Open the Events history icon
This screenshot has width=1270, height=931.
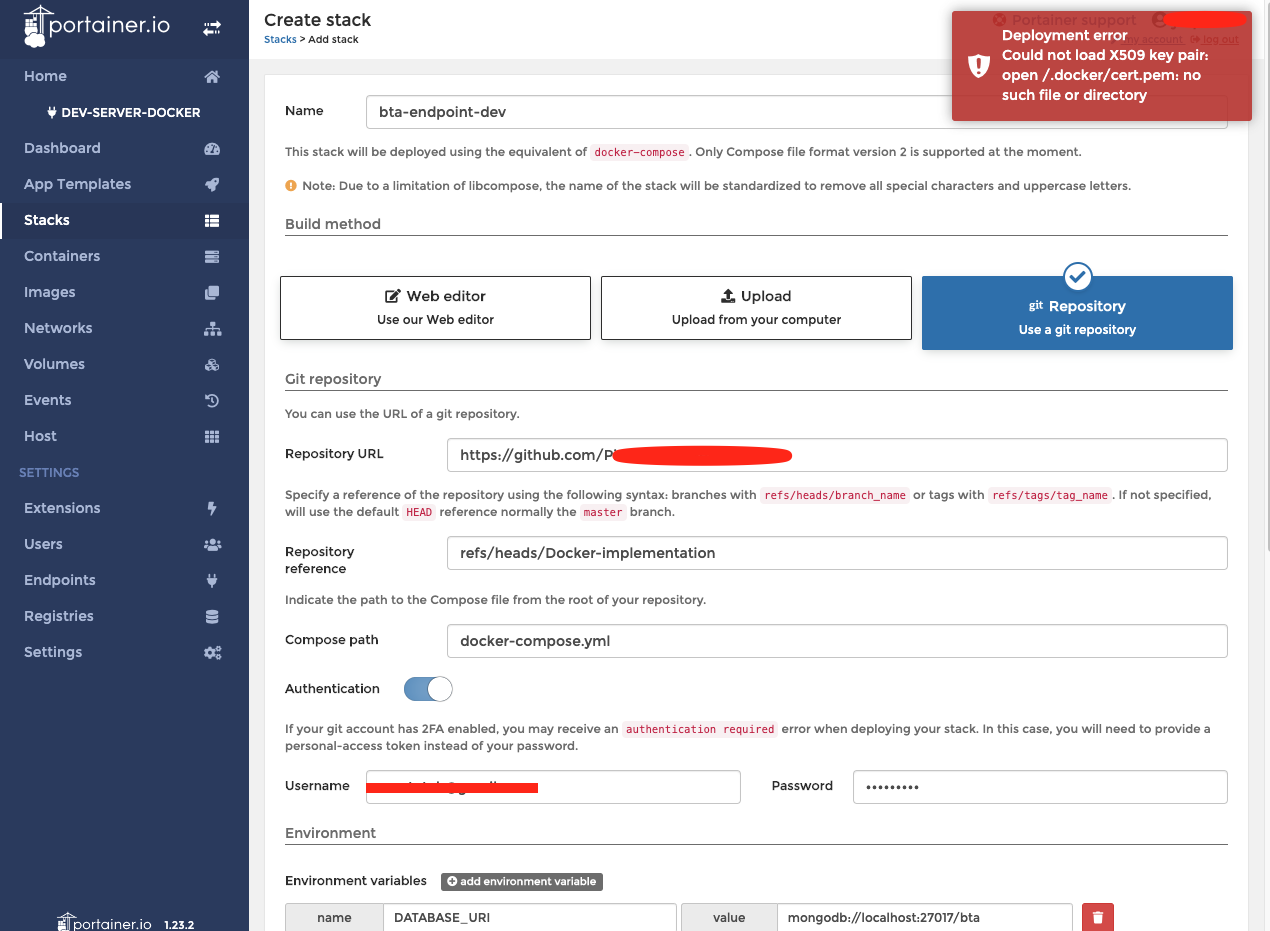pos(211,400)
